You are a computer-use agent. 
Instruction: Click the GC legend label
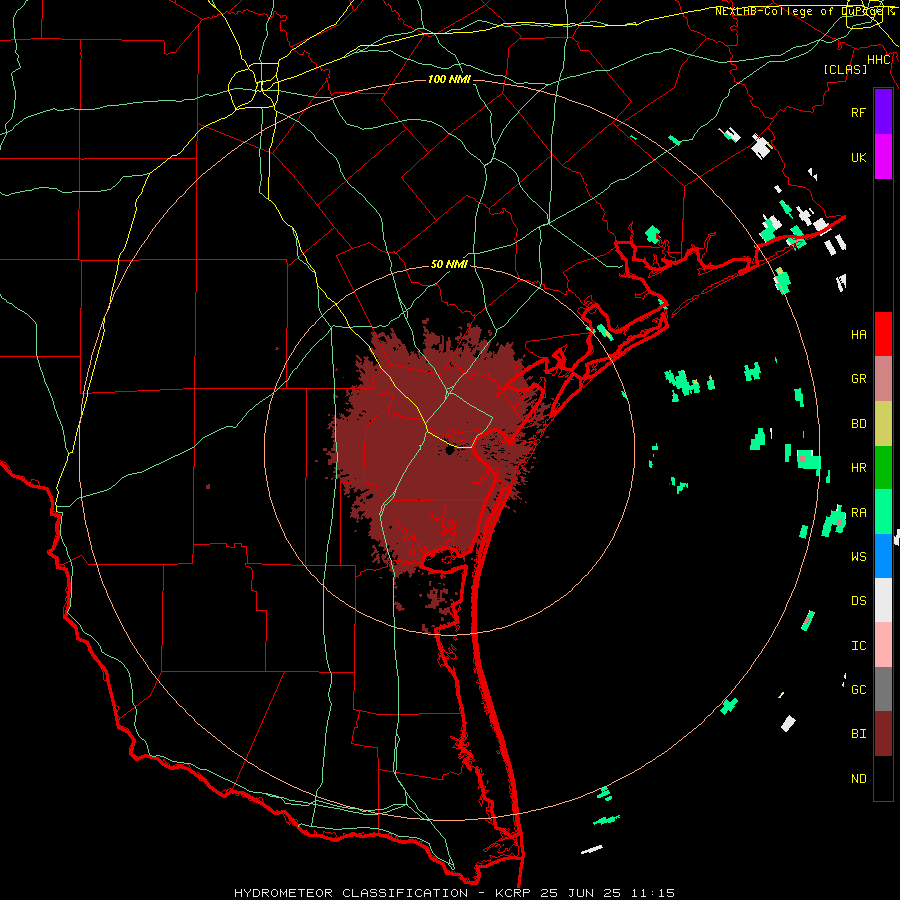pos(859,690)
